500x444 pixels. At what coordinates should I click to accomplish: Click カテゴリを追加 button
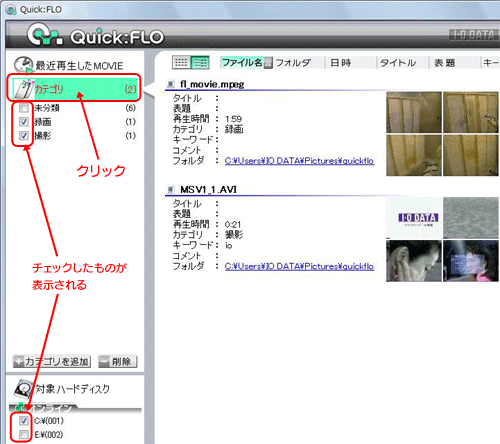point(52,361)
